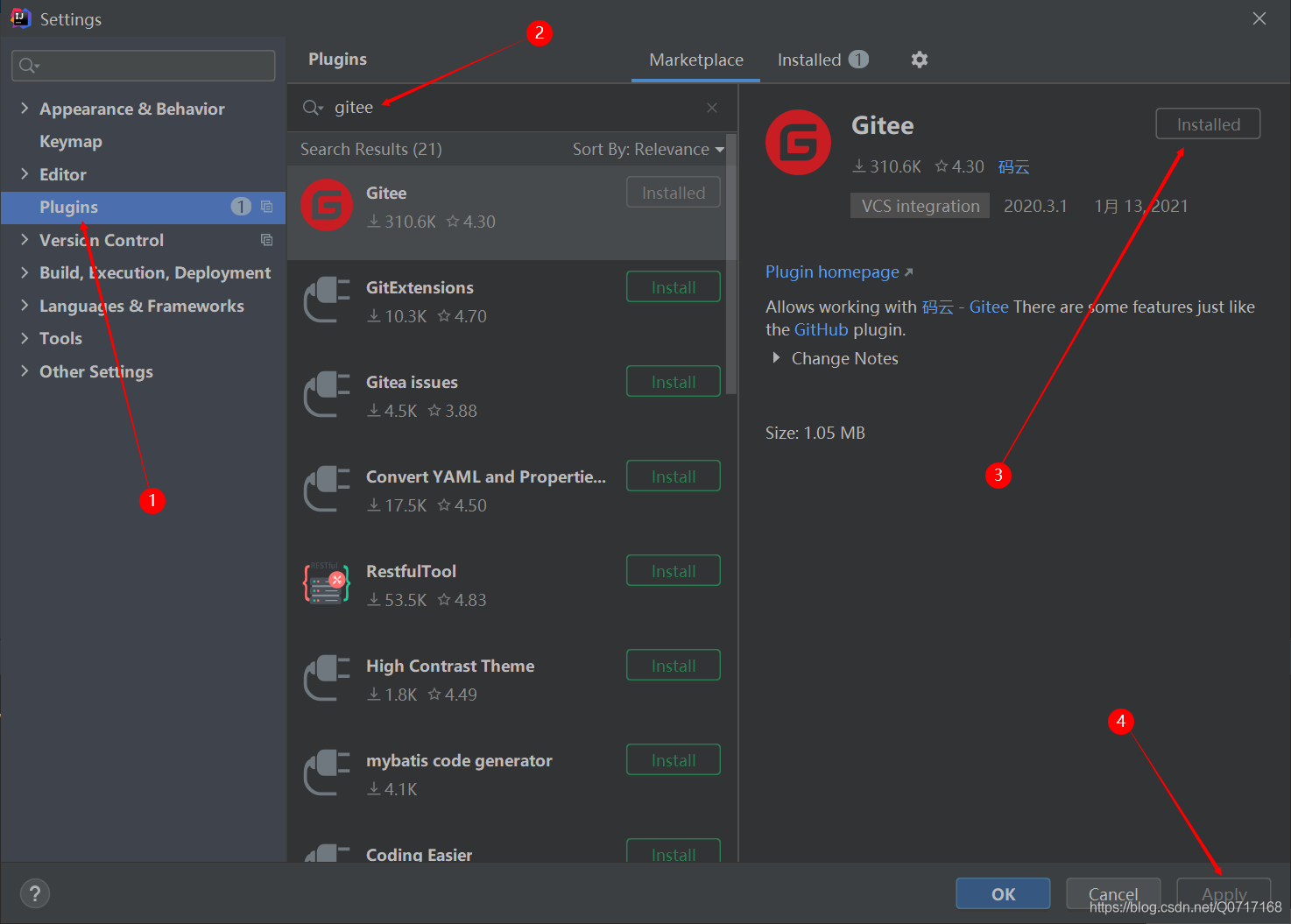Click the plugin search magnifier icon
Screen dimensions: 1291x924
coord(312,108)
